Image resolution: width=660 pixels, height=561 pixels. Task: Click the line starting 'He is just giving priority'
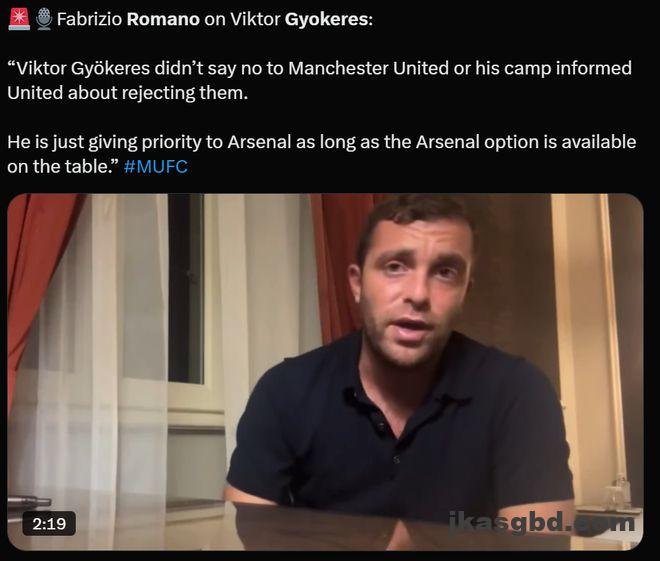tap(322, 142)
